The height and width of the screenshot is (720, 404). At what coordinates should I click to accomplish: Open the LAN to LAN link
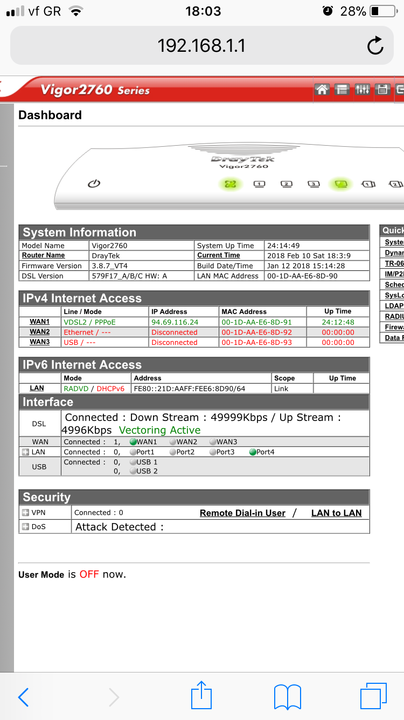click(x=337, y=513)
